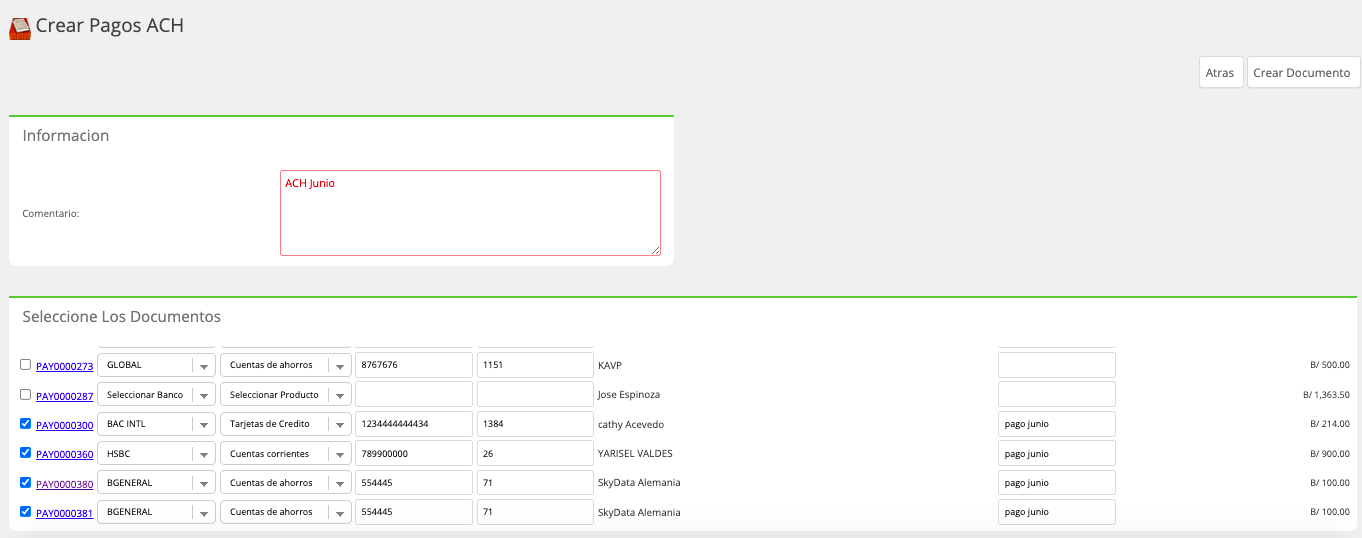The image size is (1362, 538).
Task: Uncheck the box for PAY0000380
Action: point(26,482)
